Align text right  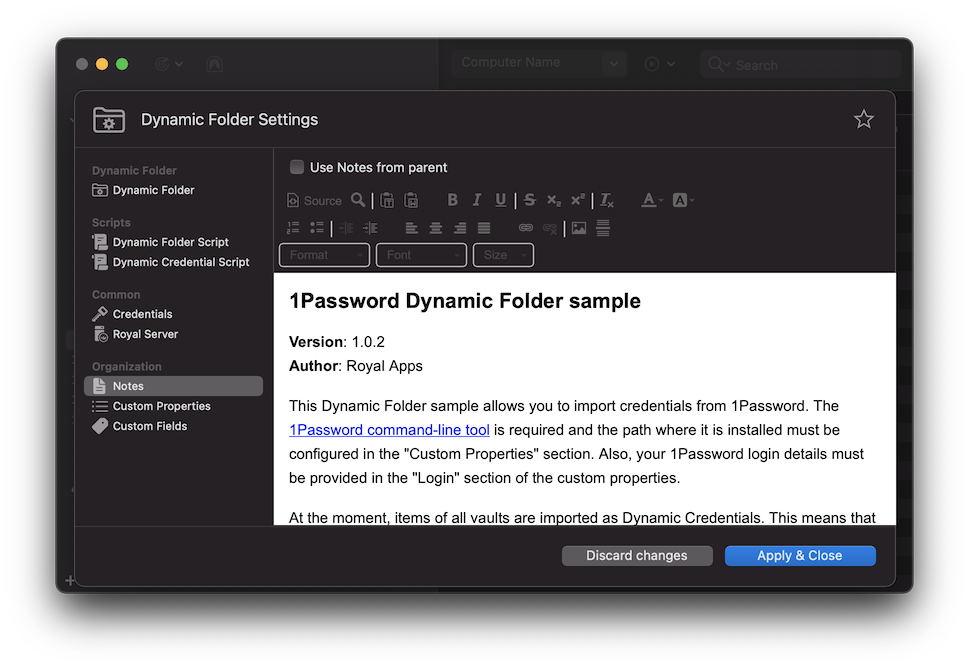[x=460, y=228]
